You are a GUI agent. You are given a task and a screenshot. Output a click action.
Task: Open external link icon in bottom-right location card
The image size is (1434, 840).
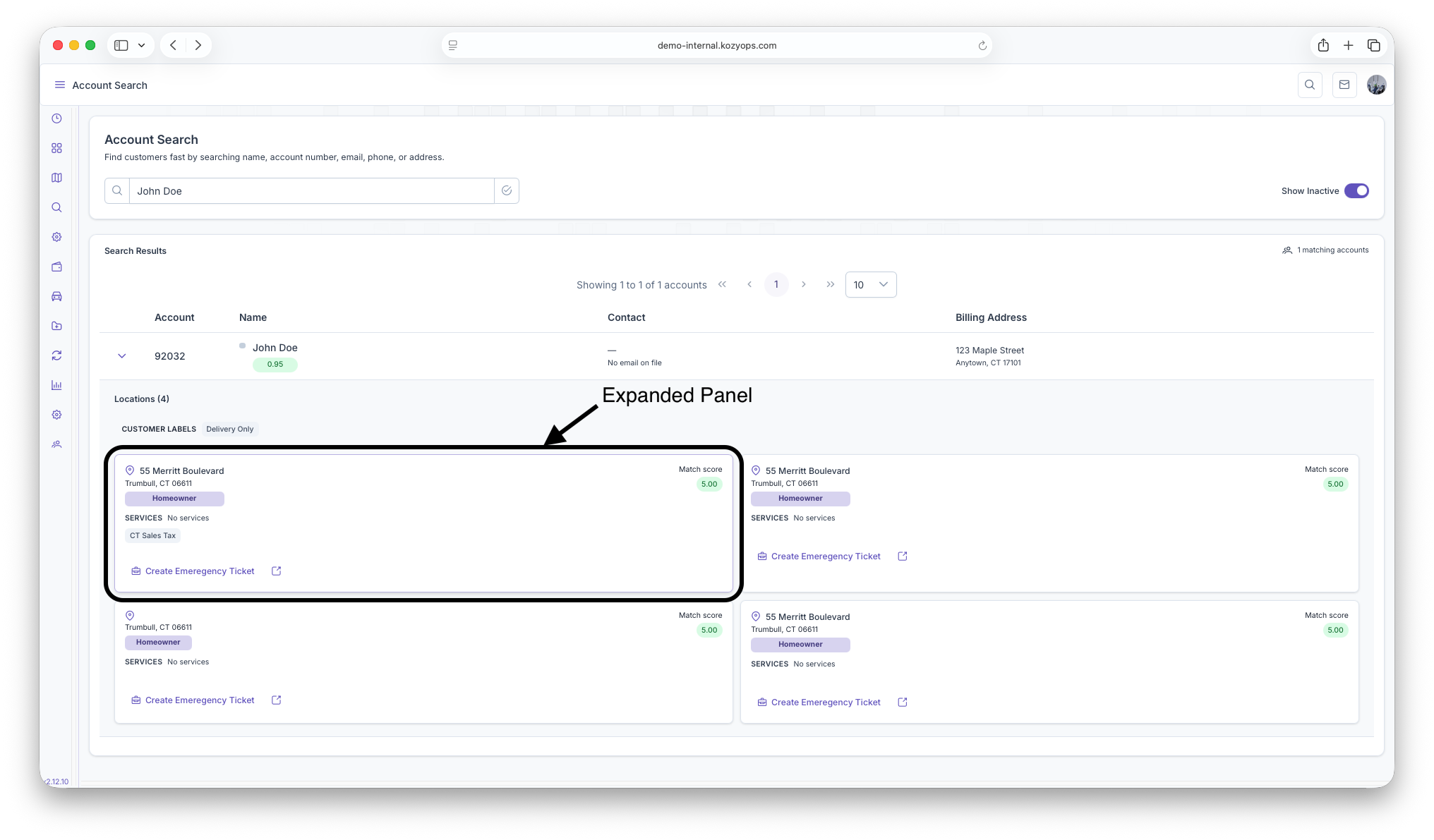click(x=902, y=702)
